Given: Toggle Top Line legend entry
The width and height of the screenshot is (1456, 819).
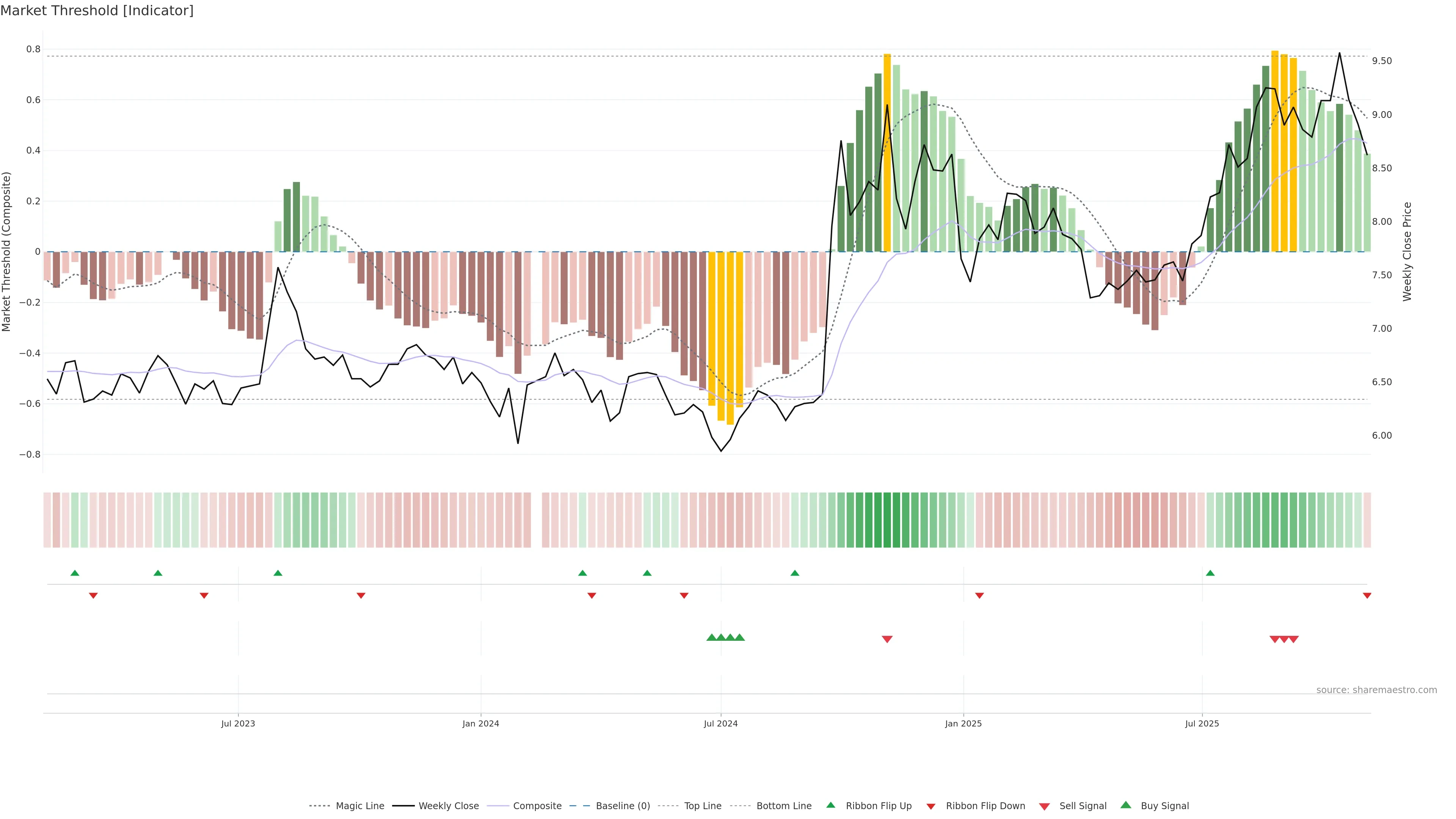Looking at the screenshot, I should click(x=703, y=806).
